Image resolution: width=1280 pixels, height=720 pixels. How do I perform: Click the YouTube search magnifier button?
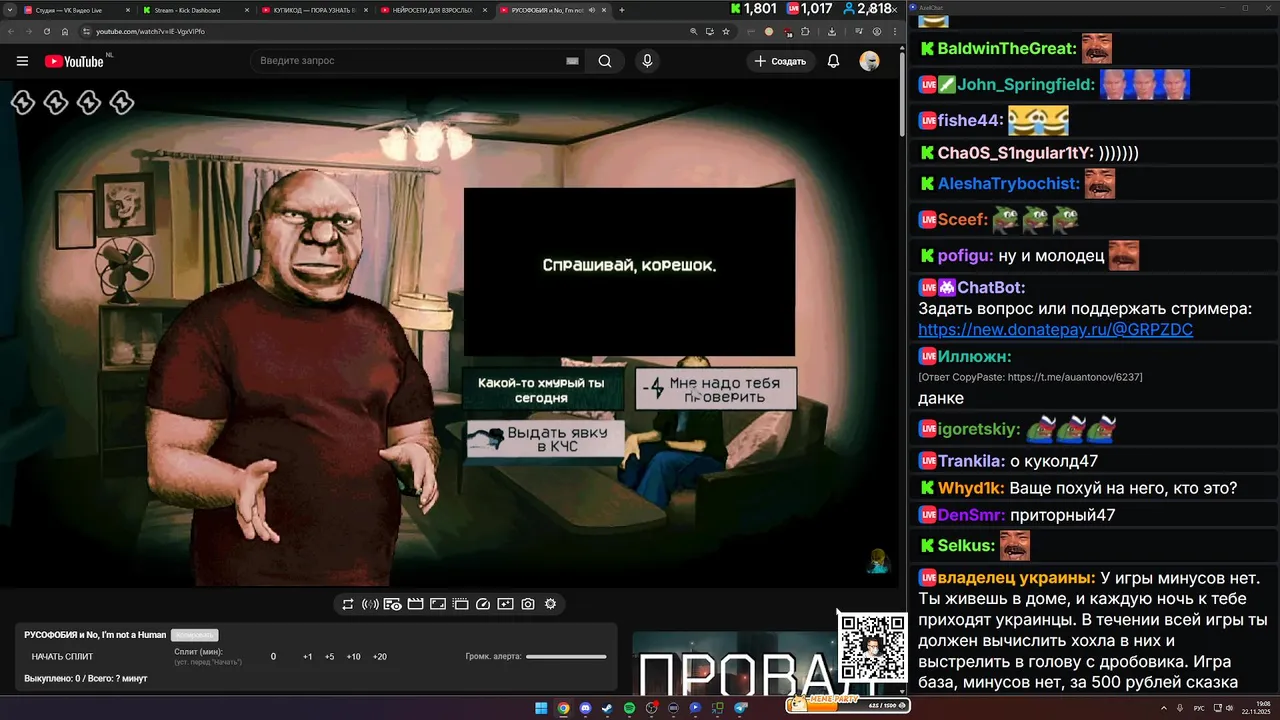coord(605,61)
